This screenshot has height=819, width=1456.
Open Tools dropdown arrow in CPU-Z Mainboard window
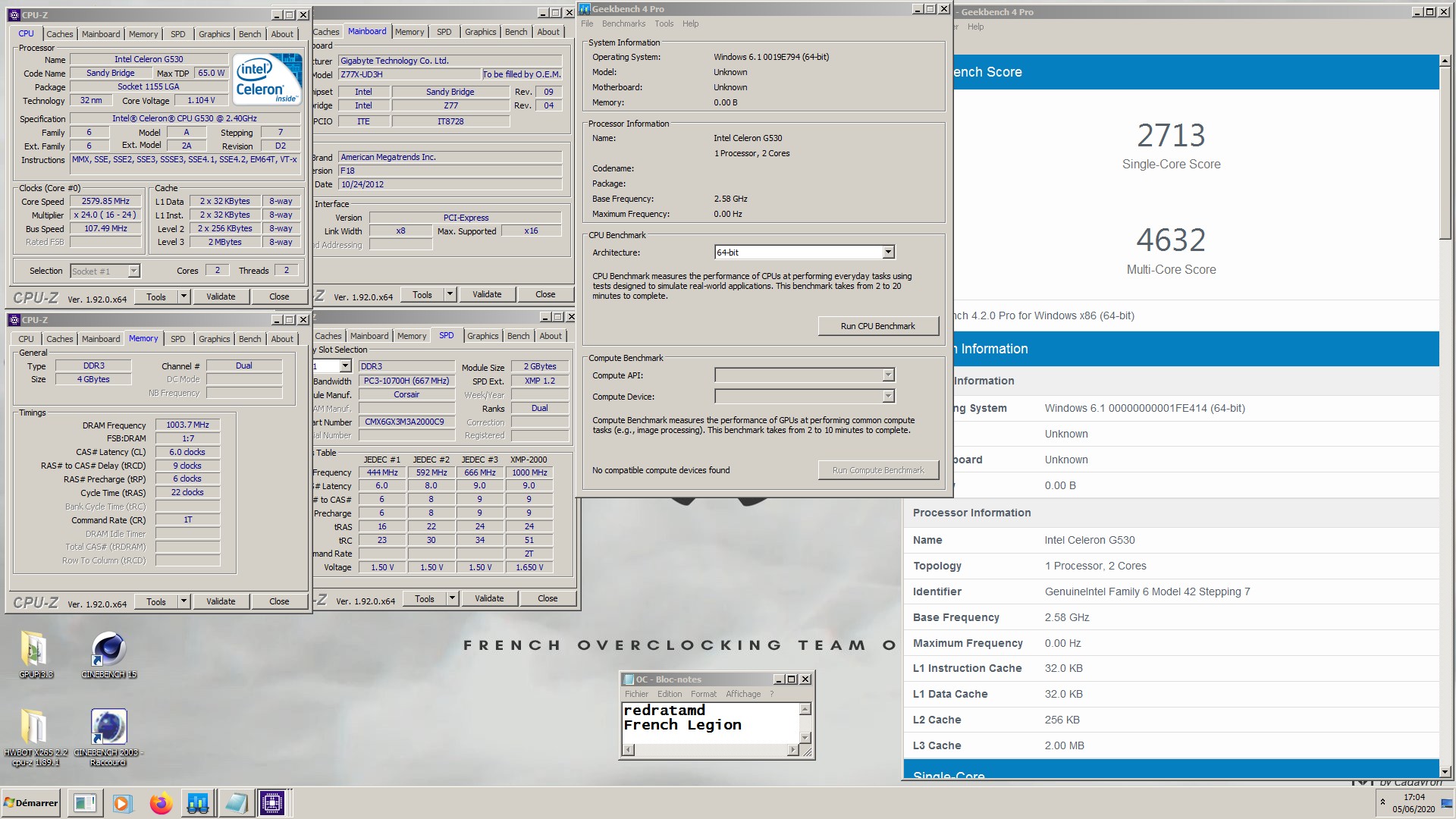click(450, 294)
